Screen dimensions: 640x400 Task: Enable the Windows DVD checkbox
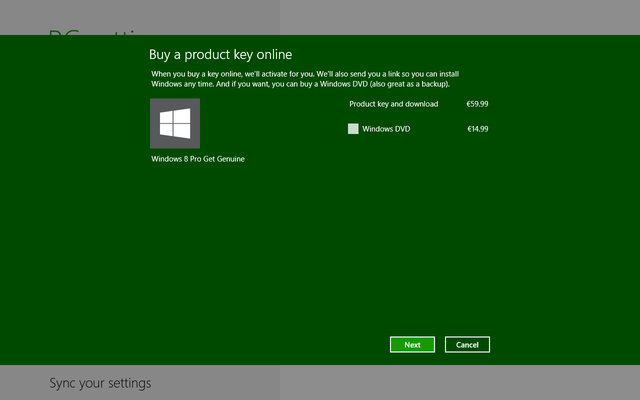coord(353,129)
